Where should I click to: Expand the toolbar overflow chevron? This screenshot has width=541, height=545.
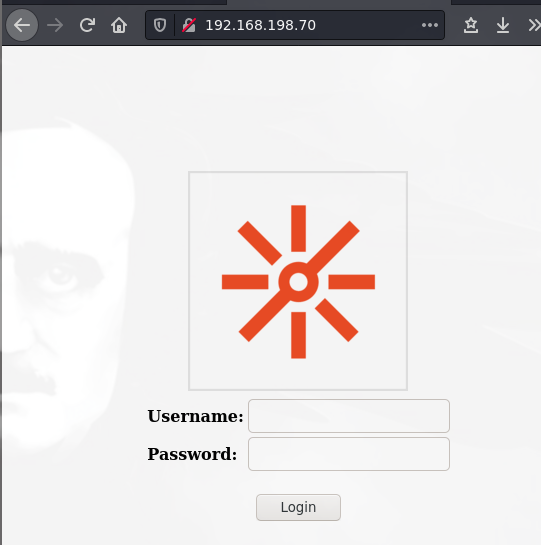point(534,25)
